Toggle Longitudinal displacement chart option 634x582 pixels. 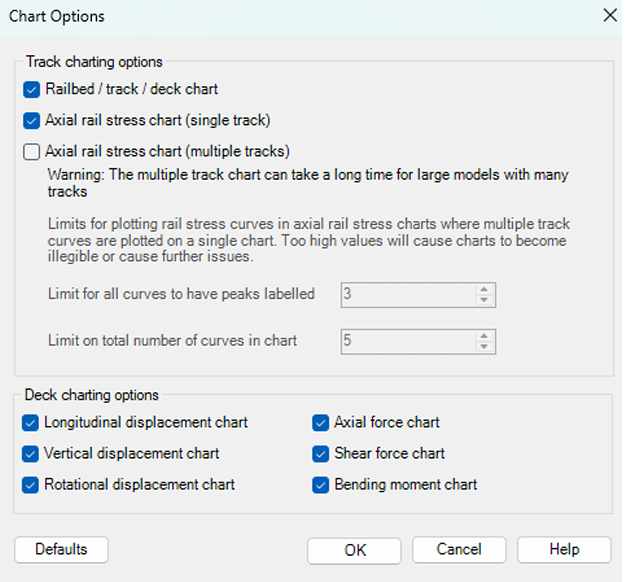[x=31, y=422]
